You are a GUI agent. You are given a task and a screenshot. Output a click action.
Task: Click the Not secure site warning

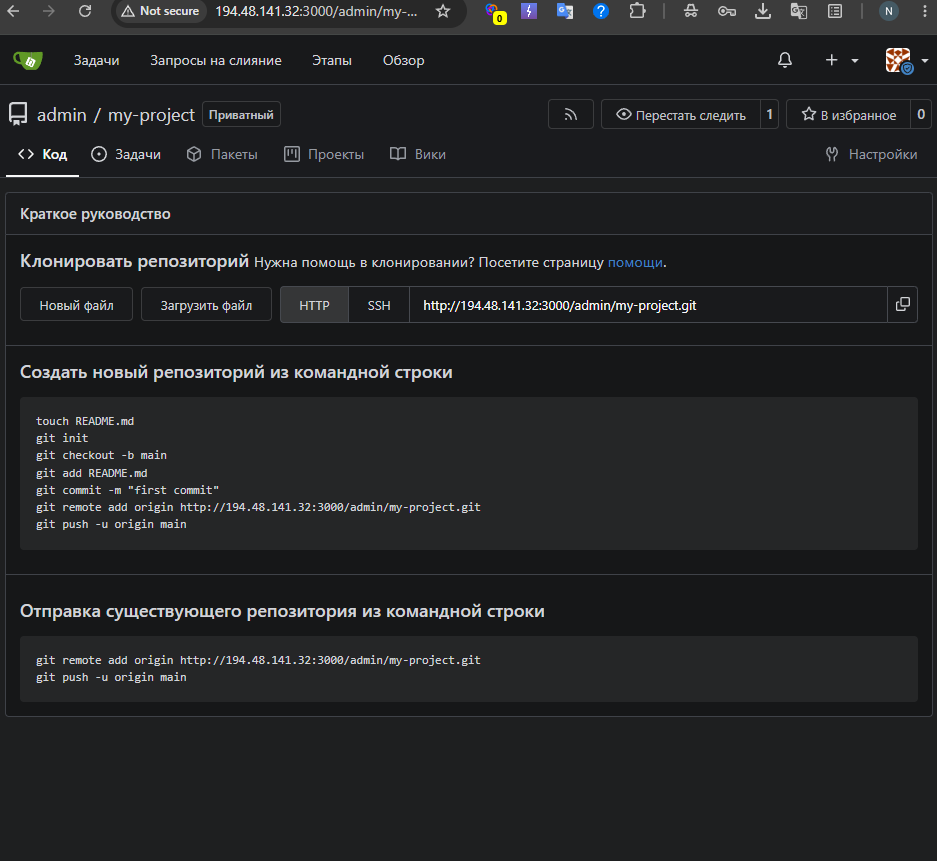(x=160, y=11)
